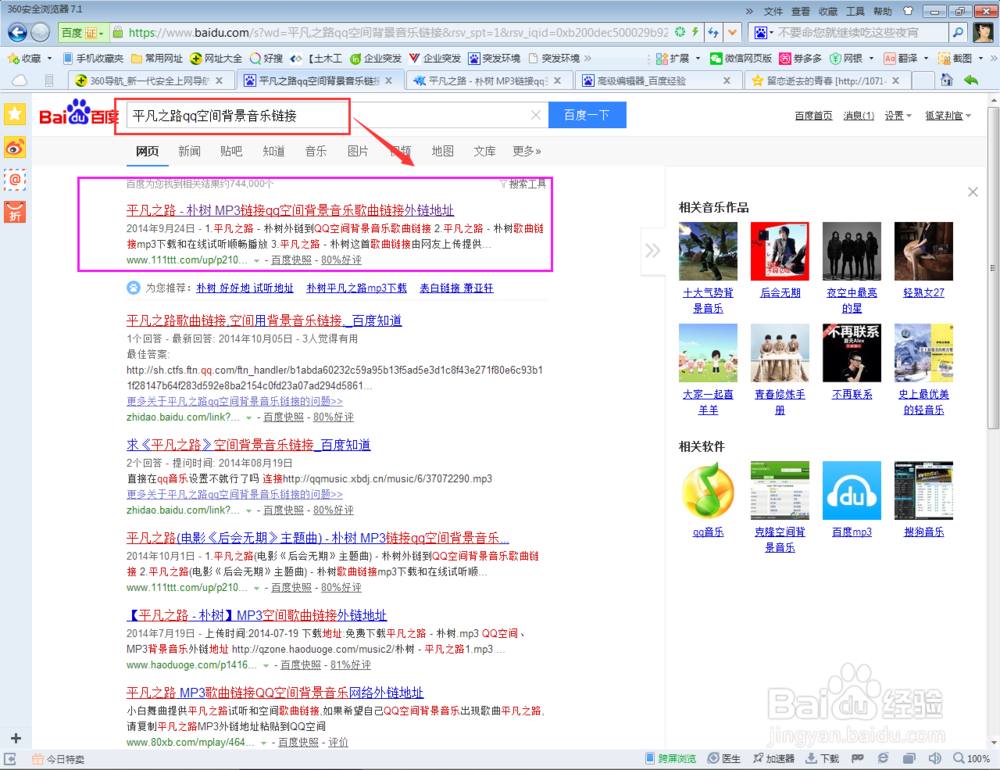Select the 音乐 search category tab

(316, 151)
